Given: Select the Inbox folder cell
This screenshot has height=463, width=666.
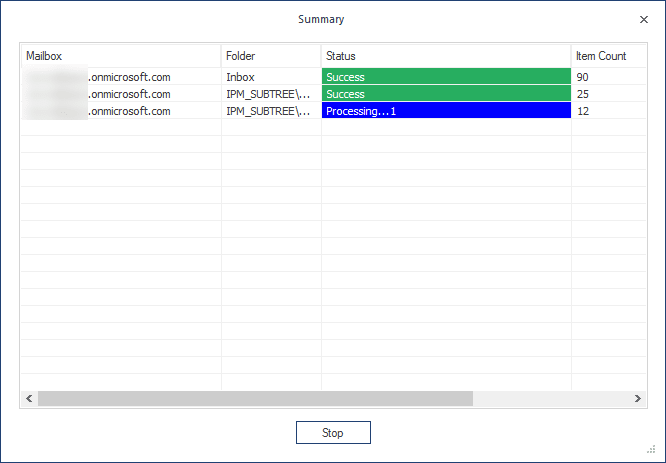Looking at the screenshot, I should pyautogui.click(x=271, y=77).
